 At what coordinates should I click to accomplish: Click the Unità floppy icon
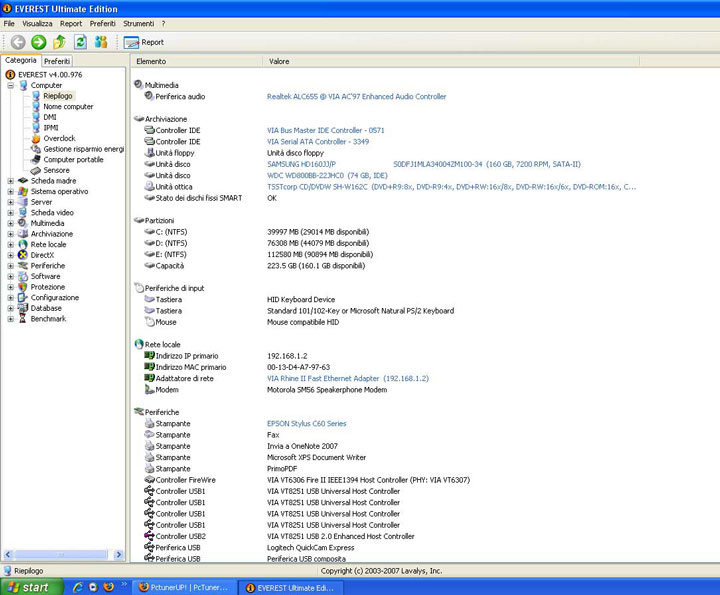[149, 153]
